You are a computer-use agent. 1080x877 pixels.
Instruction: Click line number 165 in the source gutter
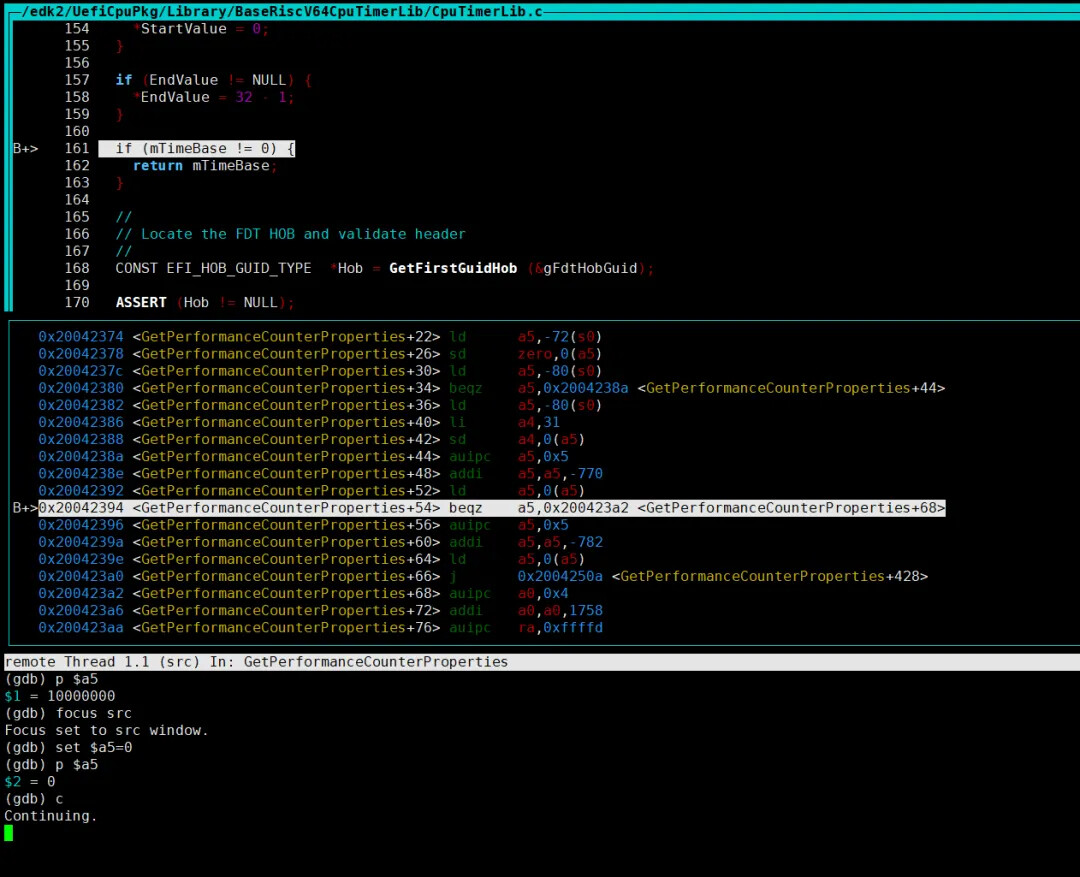[77, 217]
